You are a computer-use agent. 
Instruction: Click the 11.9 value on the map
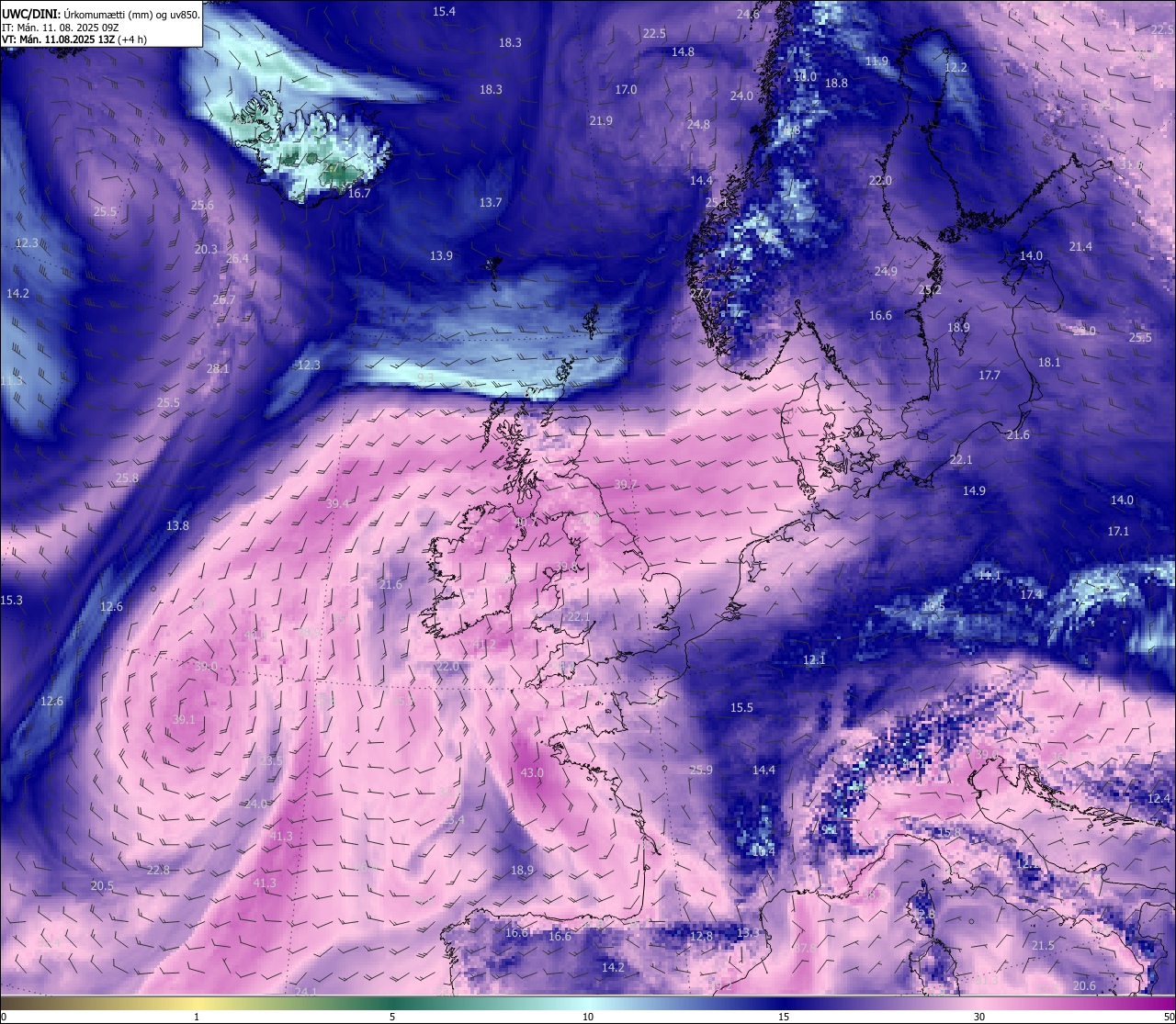(876, 62)
